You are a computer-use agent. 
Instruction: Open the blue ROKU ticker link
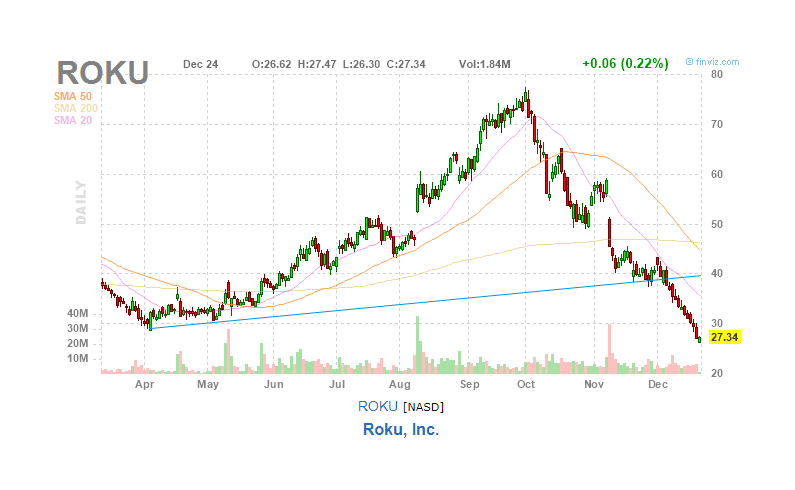(x=378, y=406)
